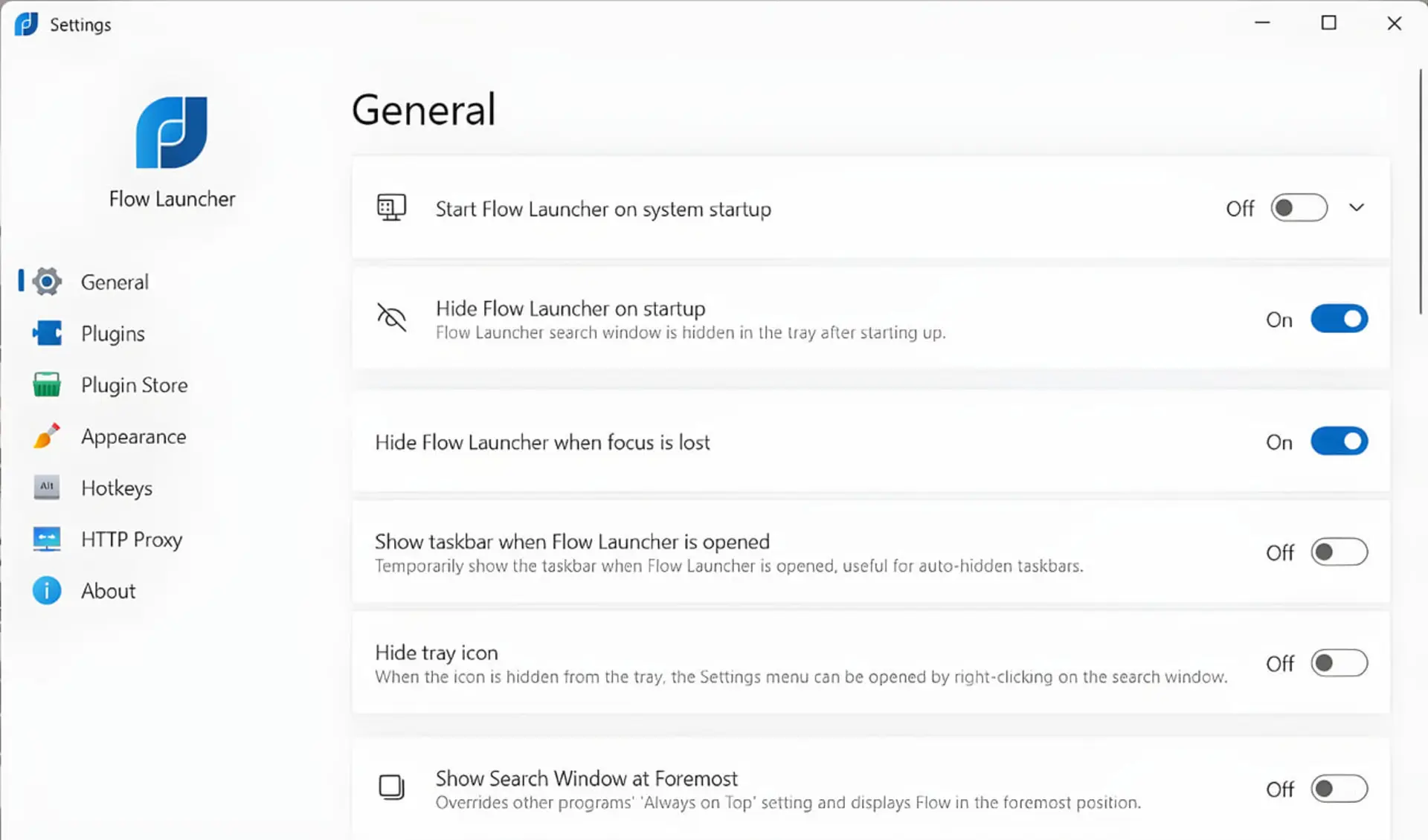Click the General gear icon in sidebar
The width and height of the screenshot is (1428, 840).
coord(47,282)
